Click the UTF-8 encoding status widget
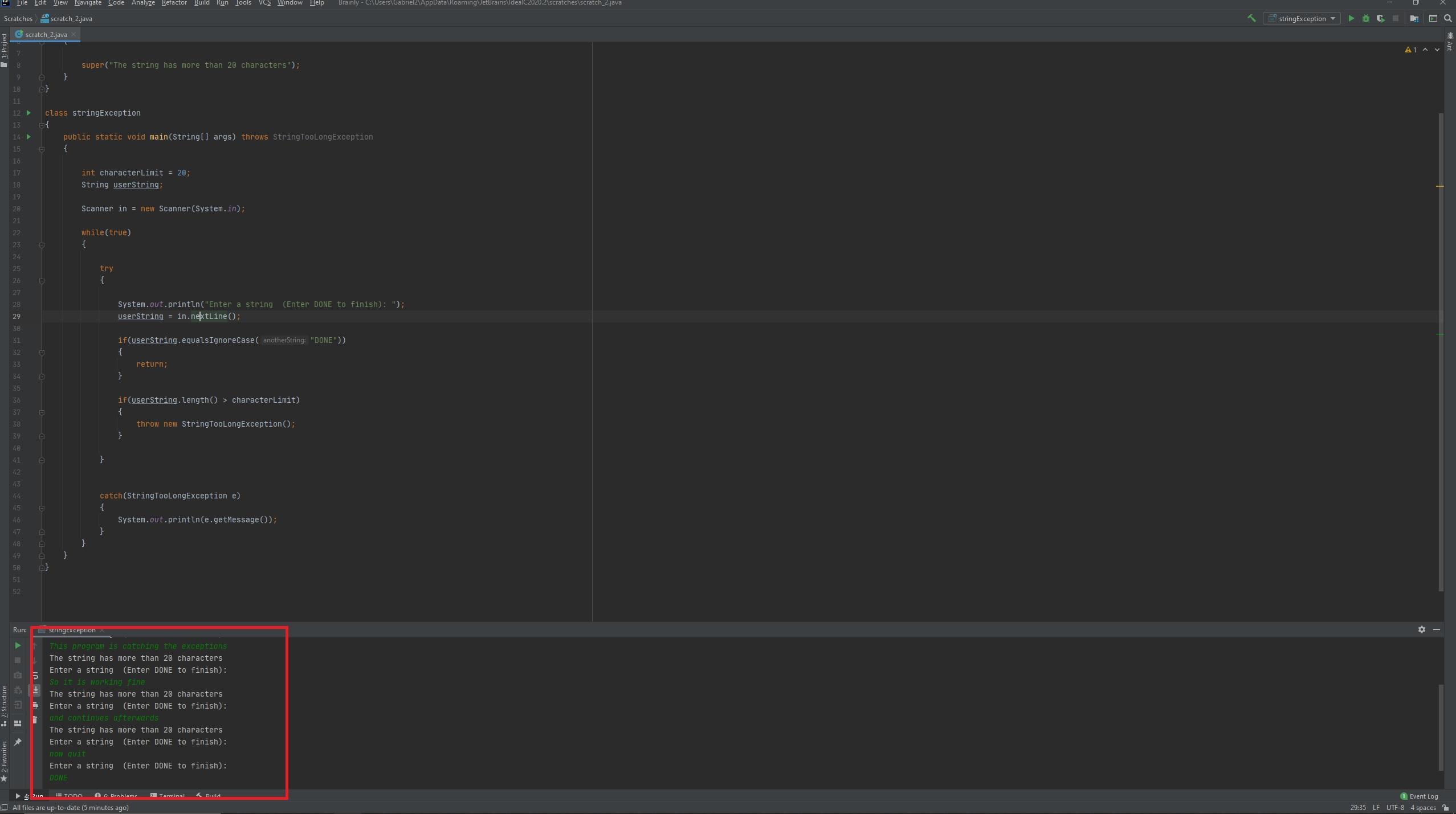Screen dimensions: 1456x814 [x=1395, y=808]
